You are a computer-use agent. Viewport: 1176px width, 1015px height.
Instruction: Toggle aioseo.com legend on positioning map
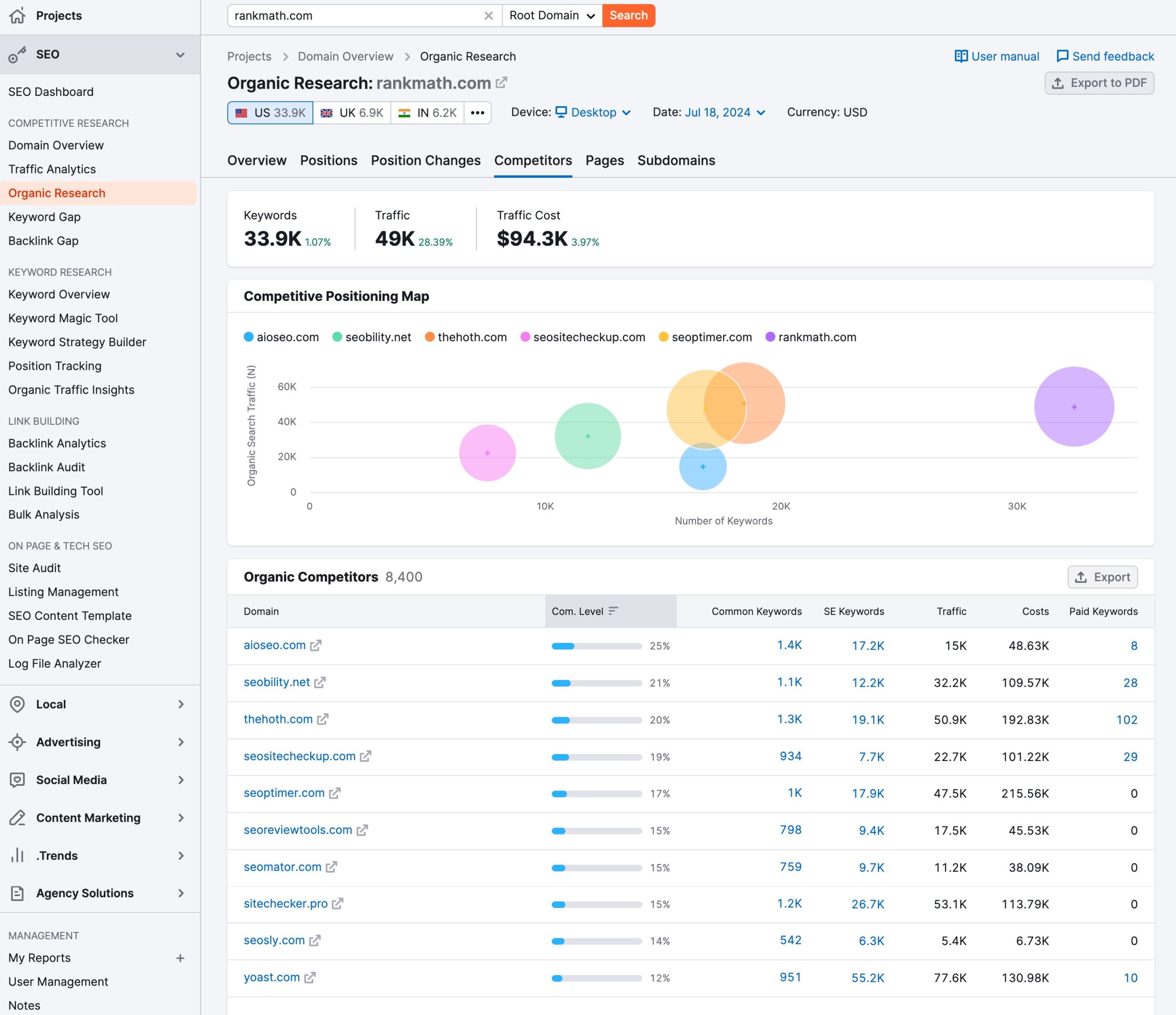[x=282, y=337]
